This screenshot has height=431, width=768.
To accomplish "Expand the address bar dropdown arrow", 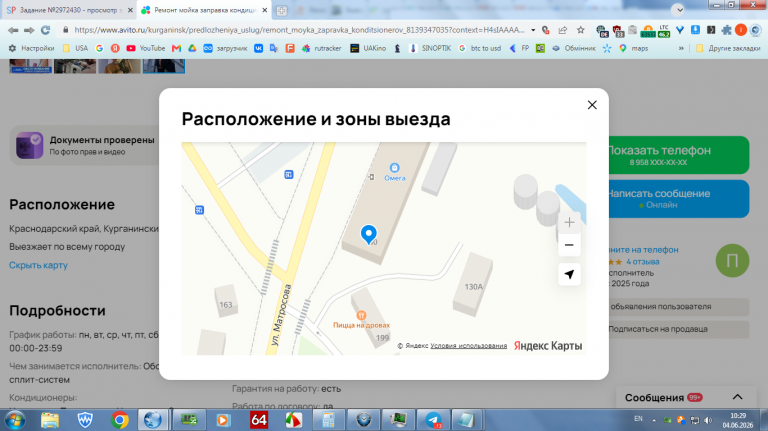I will (533, 30).
